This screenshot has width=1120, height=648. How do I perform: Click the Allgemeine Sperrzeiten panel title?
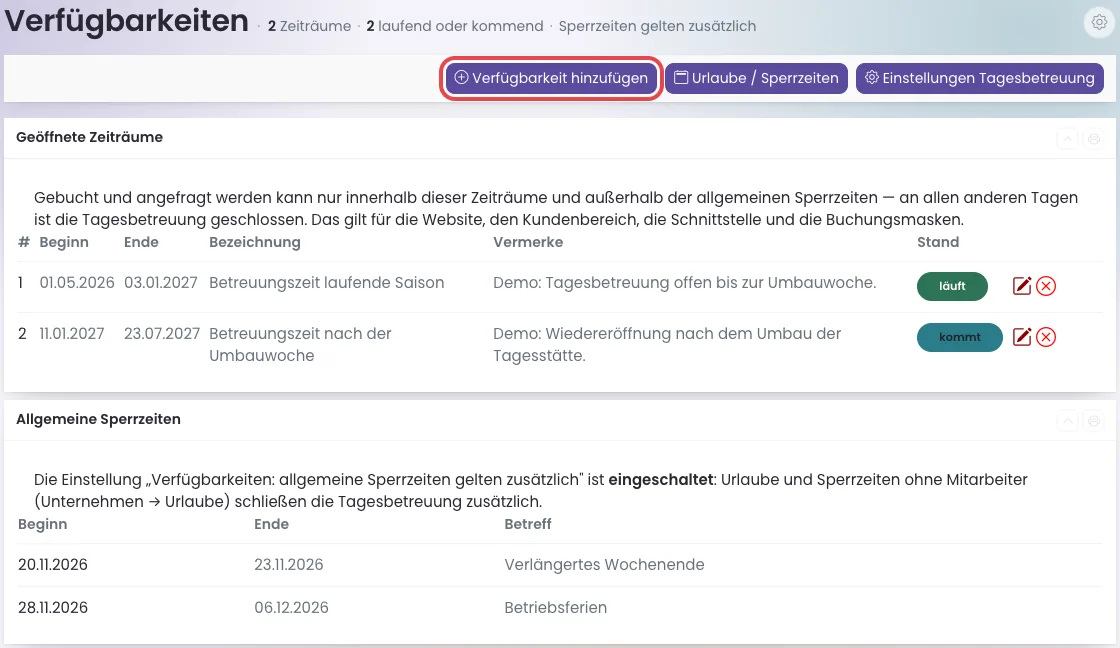coord(99,419)
